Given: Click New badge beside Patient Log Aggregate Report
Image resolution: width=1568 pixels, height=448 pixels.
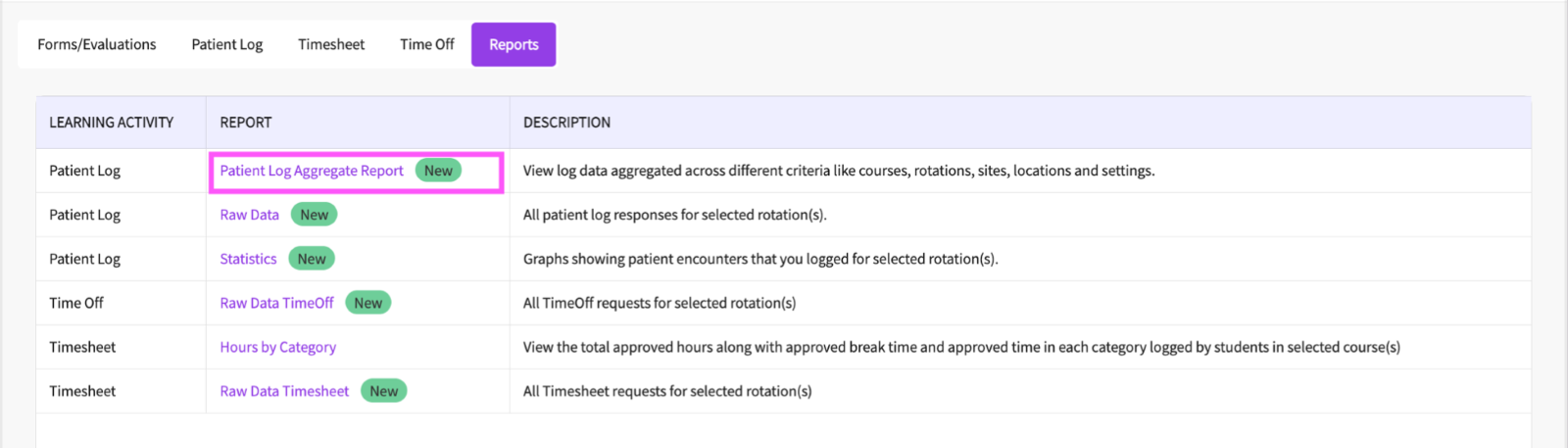Looking at the screenshot, I should (x=438, y=171).
